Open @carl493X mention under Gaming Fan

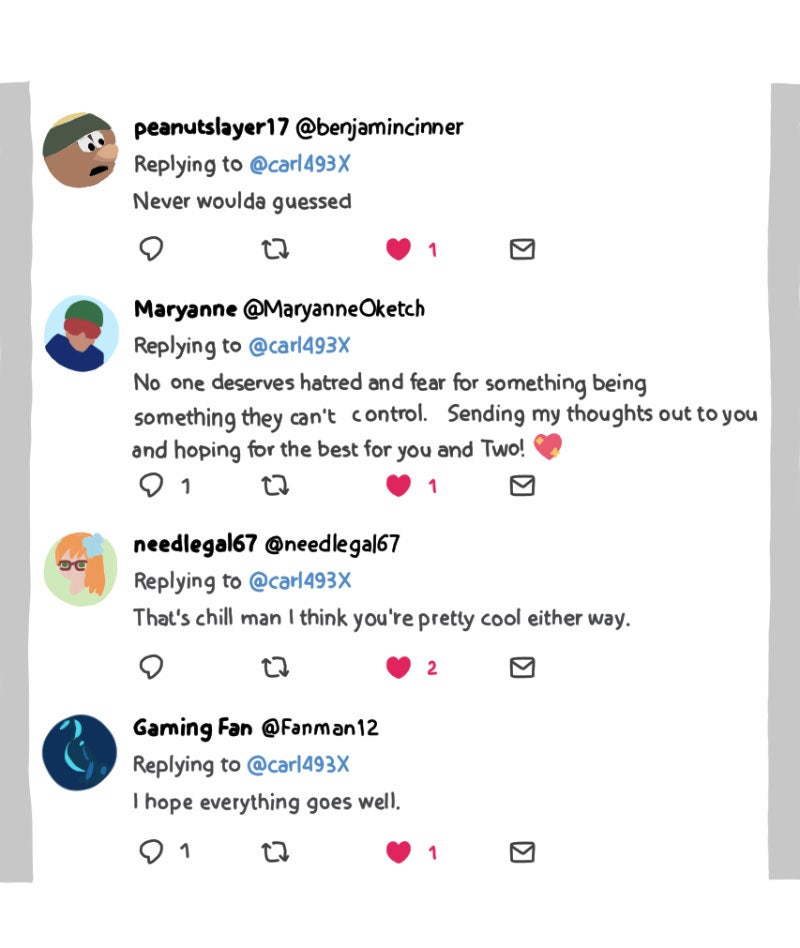[298, 765]
